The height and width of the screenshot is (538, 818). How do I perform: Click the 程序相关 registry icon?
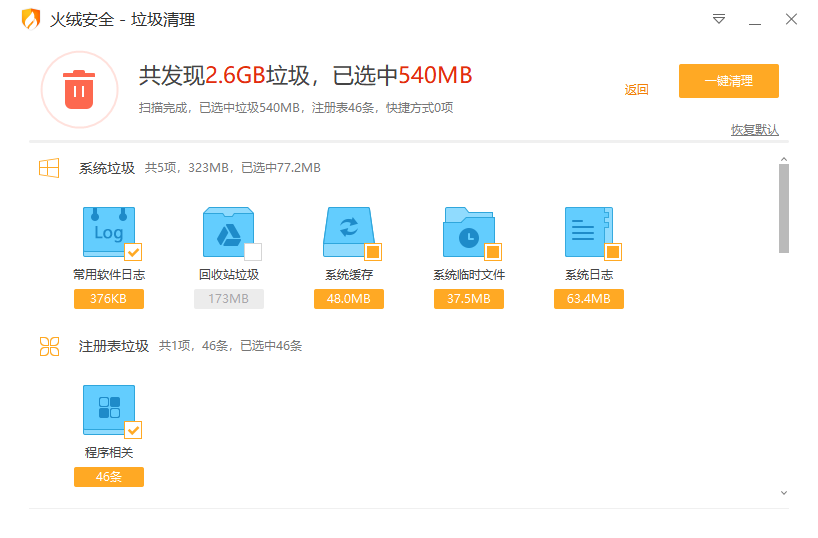click(x=108, y=409)
